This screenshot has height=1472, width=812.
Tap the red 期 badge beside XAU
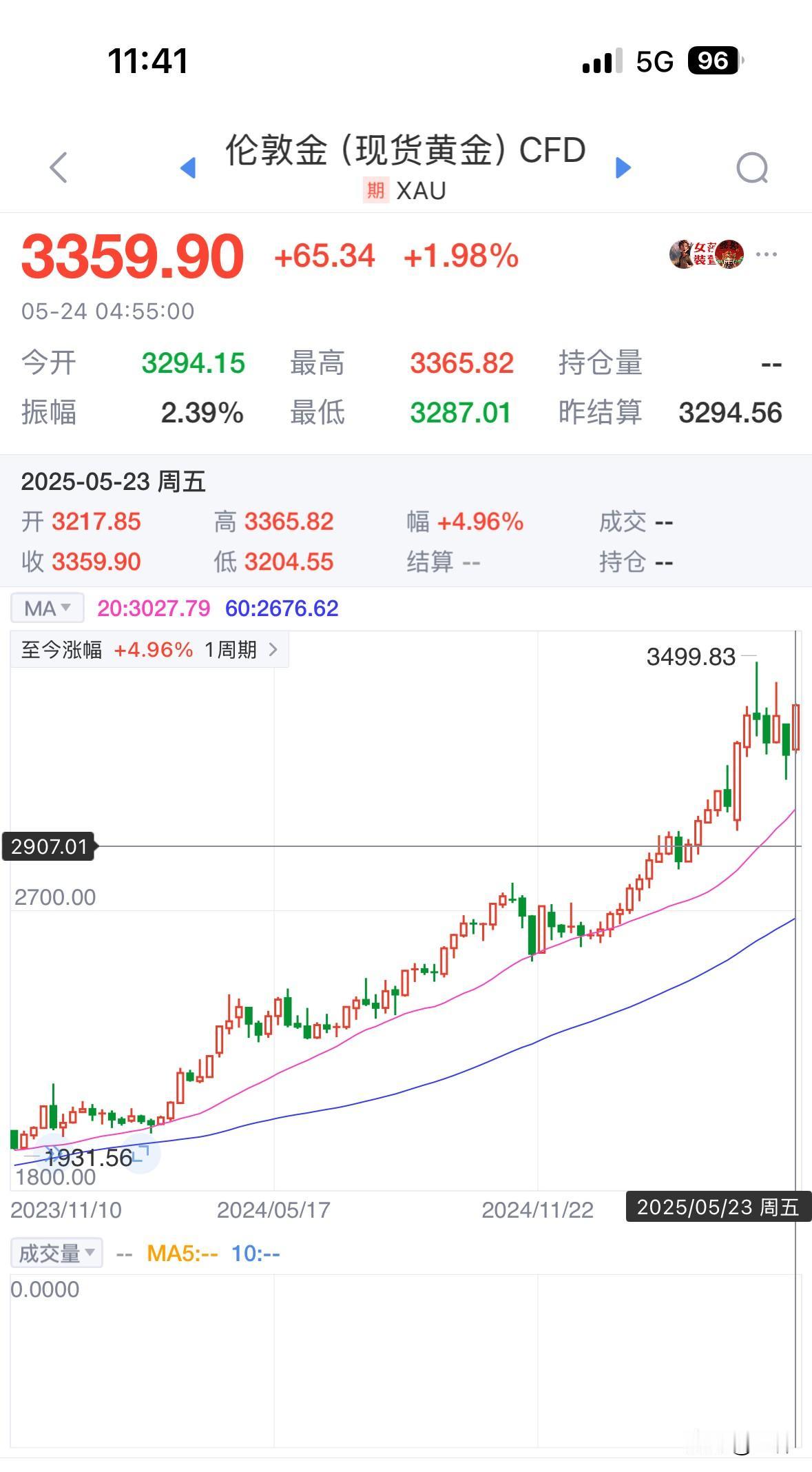click(375, 190)
